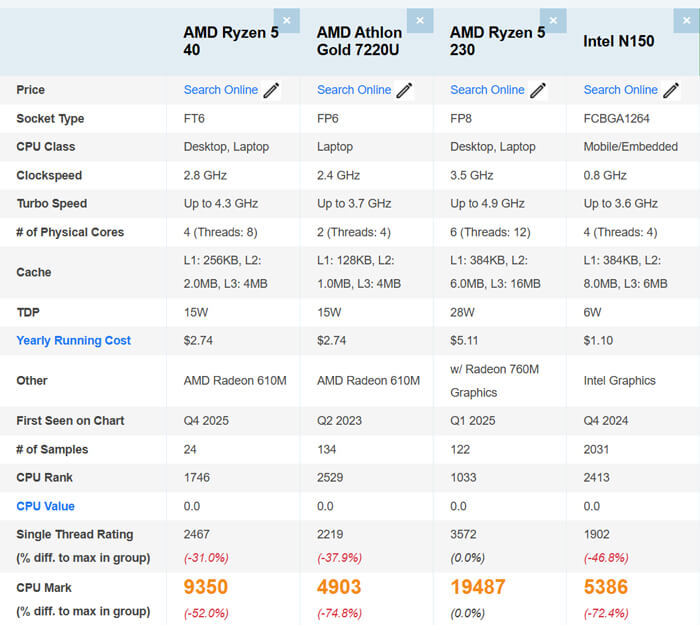This screenshot has height=625, width=700.
Task: Remove AMD Ryzen 5 230 column
Action: [x=553, y=21]
